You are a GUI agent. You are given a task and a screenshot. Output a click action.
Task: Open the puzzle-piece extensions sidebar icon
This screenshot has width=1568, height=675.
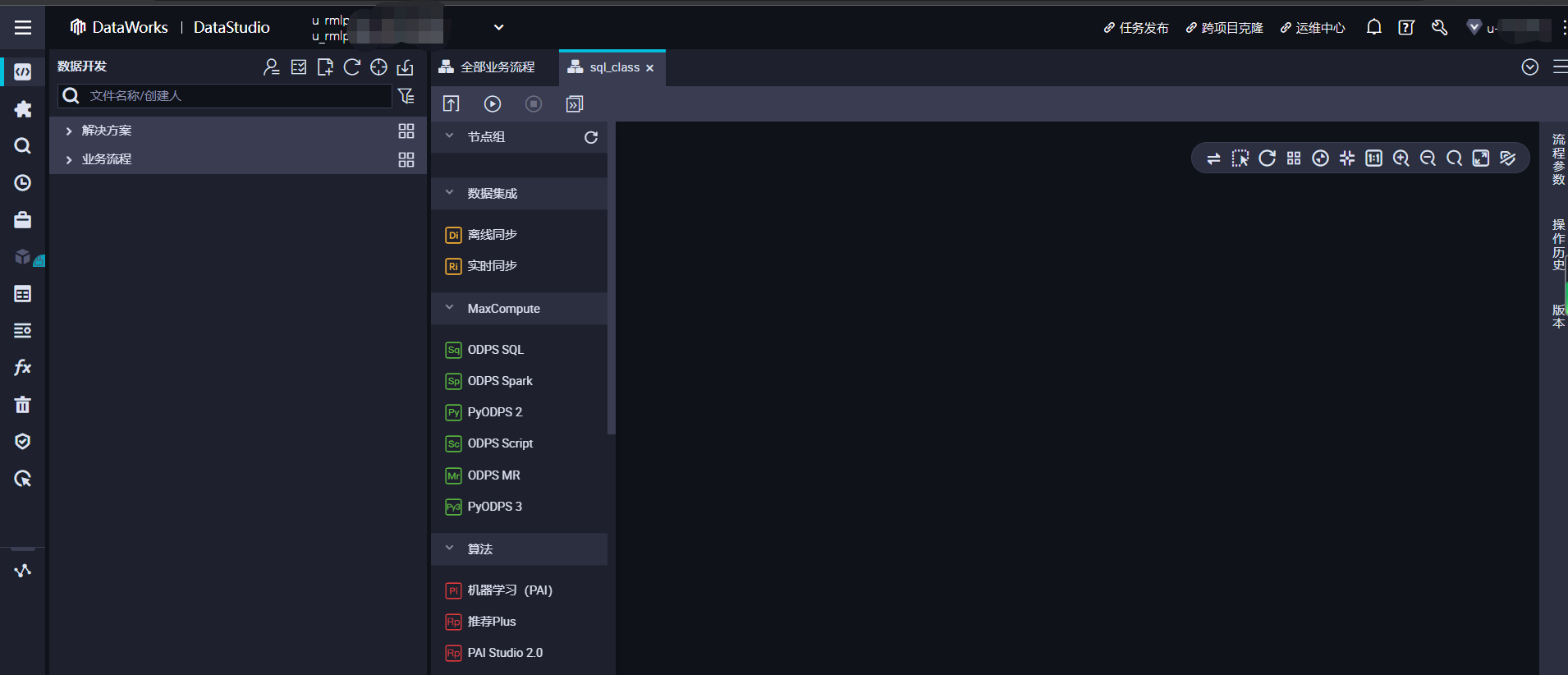(x=23, y=109)
